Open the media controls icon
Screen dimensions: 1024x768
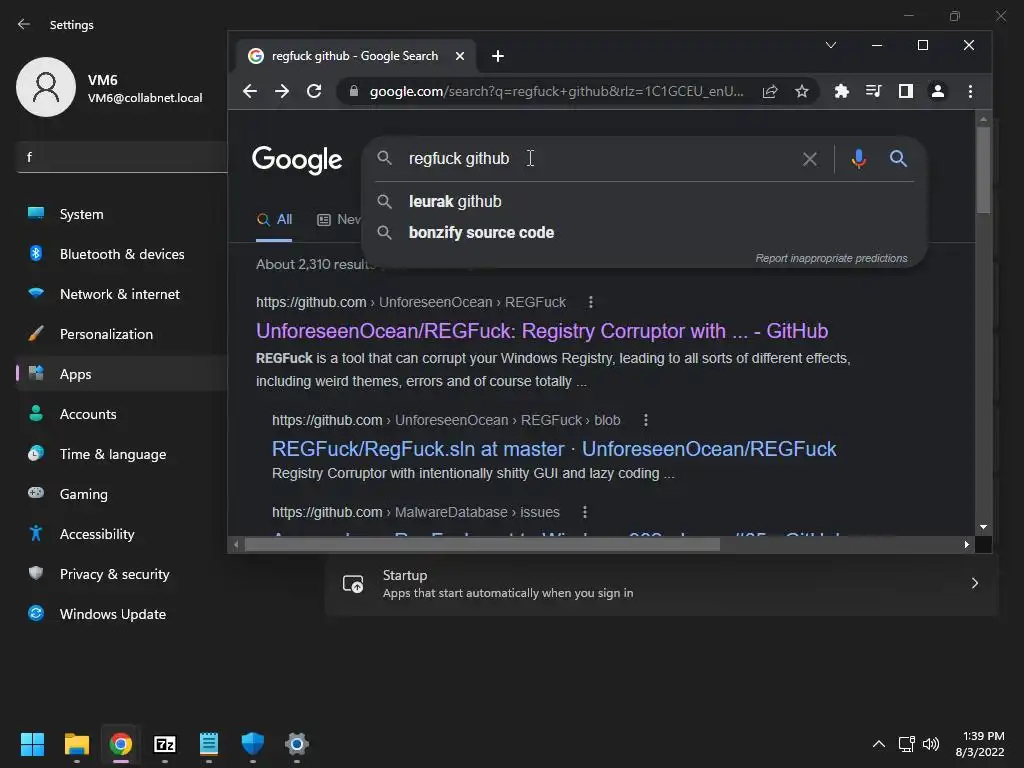(x=873, y=91)
